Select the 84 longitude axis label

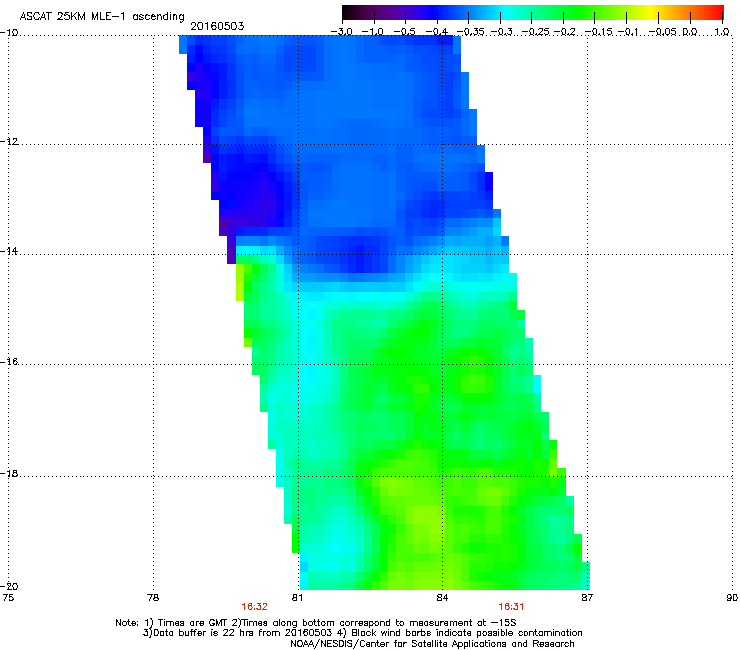pyautogui.click(x=442, y=598)
